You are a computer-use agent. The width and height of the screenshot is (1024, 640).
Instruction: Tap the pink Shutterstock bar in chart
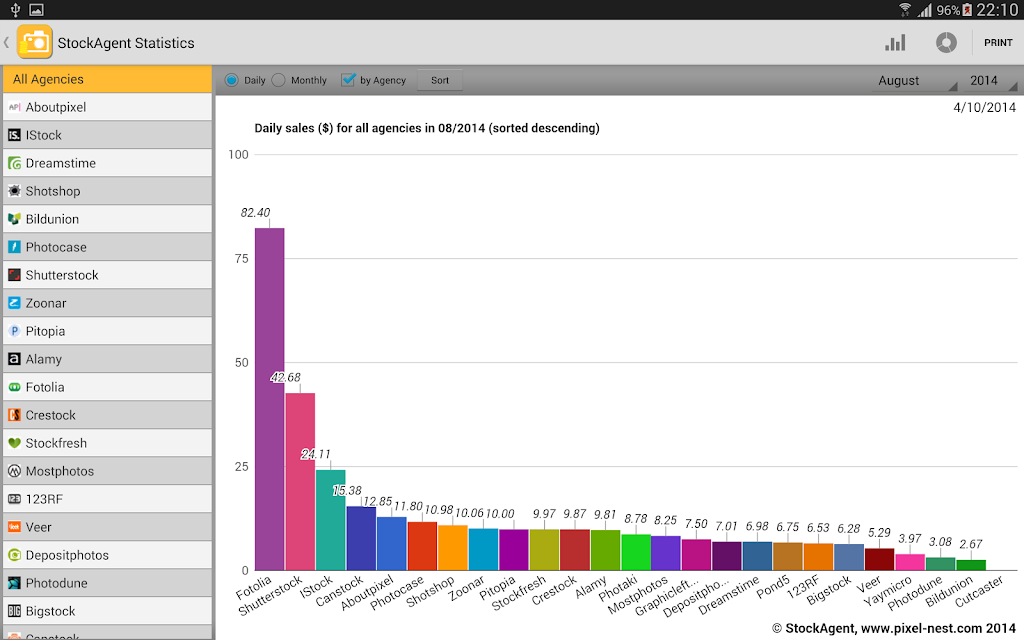[x=300, y=481]
